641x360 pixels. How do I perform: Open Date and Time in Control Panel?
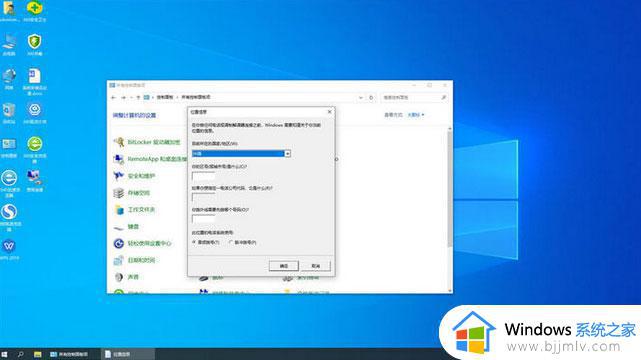tap(134, 260)
